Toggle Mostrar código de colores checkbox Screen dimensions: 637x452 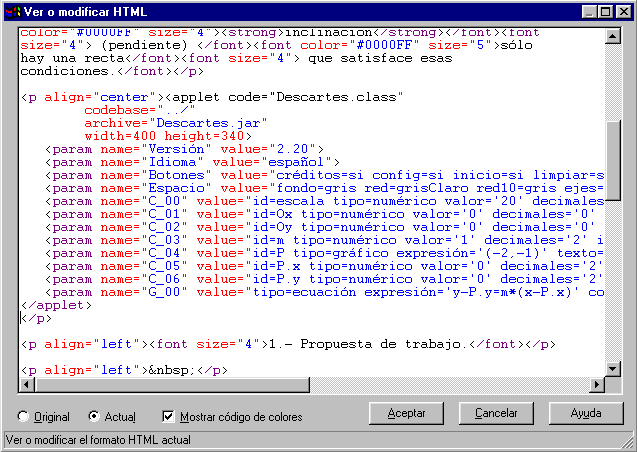tap(232, 417)
